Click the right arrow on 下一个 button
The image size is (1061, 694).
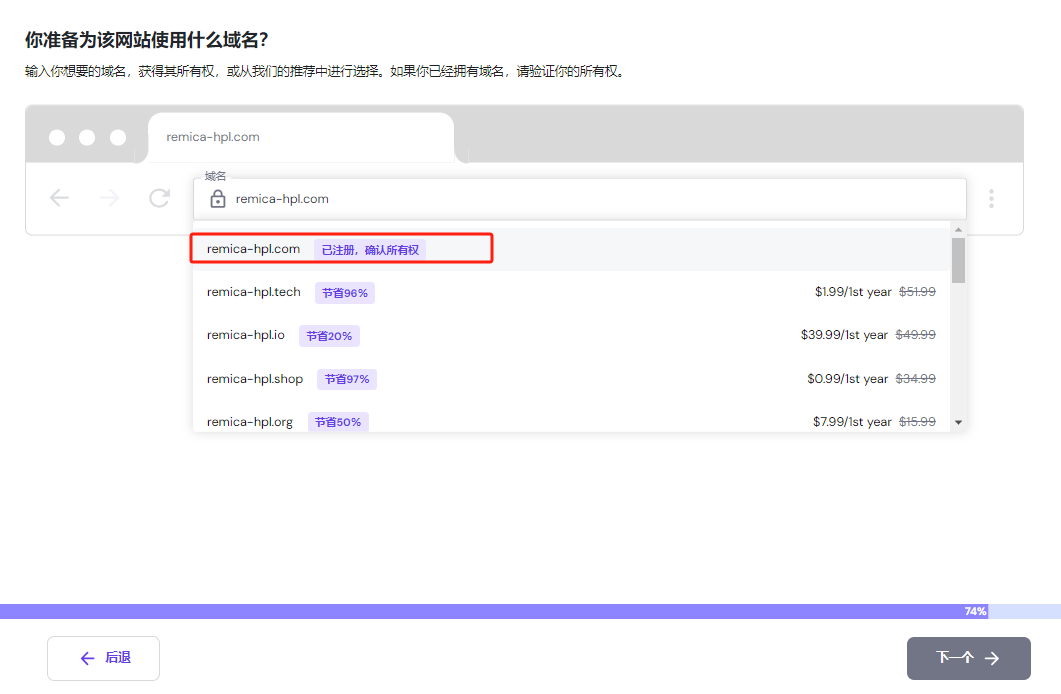(992, 658)
